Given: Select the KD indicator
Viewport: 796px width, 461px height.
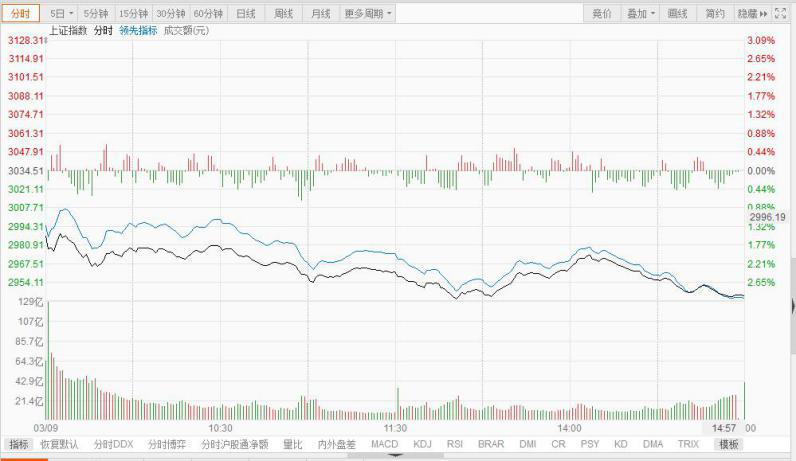Looking at the screenshot, I should (x=621, y=444).
